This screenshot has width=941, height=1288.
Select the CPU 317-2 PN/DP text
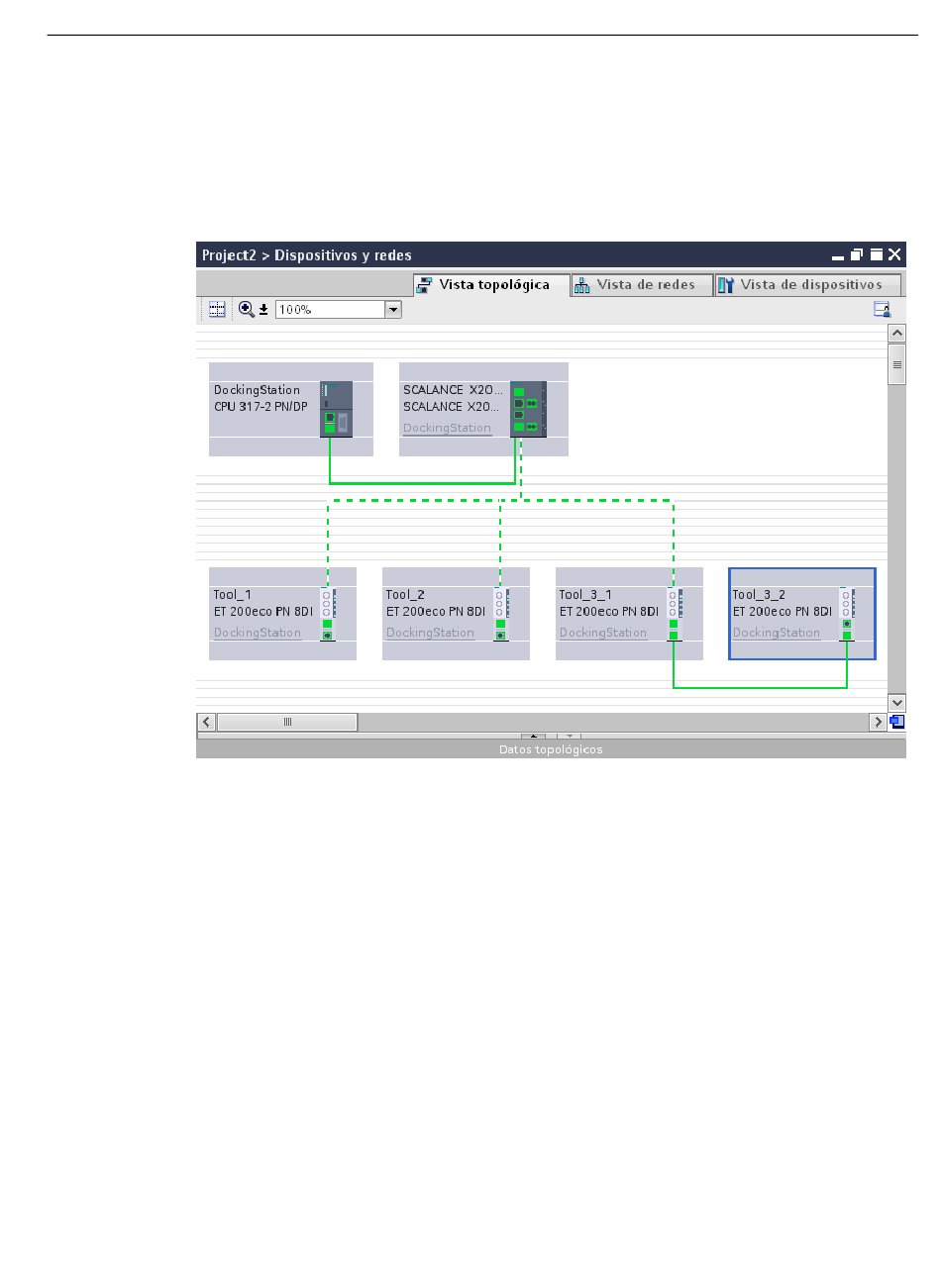point(261,407)
